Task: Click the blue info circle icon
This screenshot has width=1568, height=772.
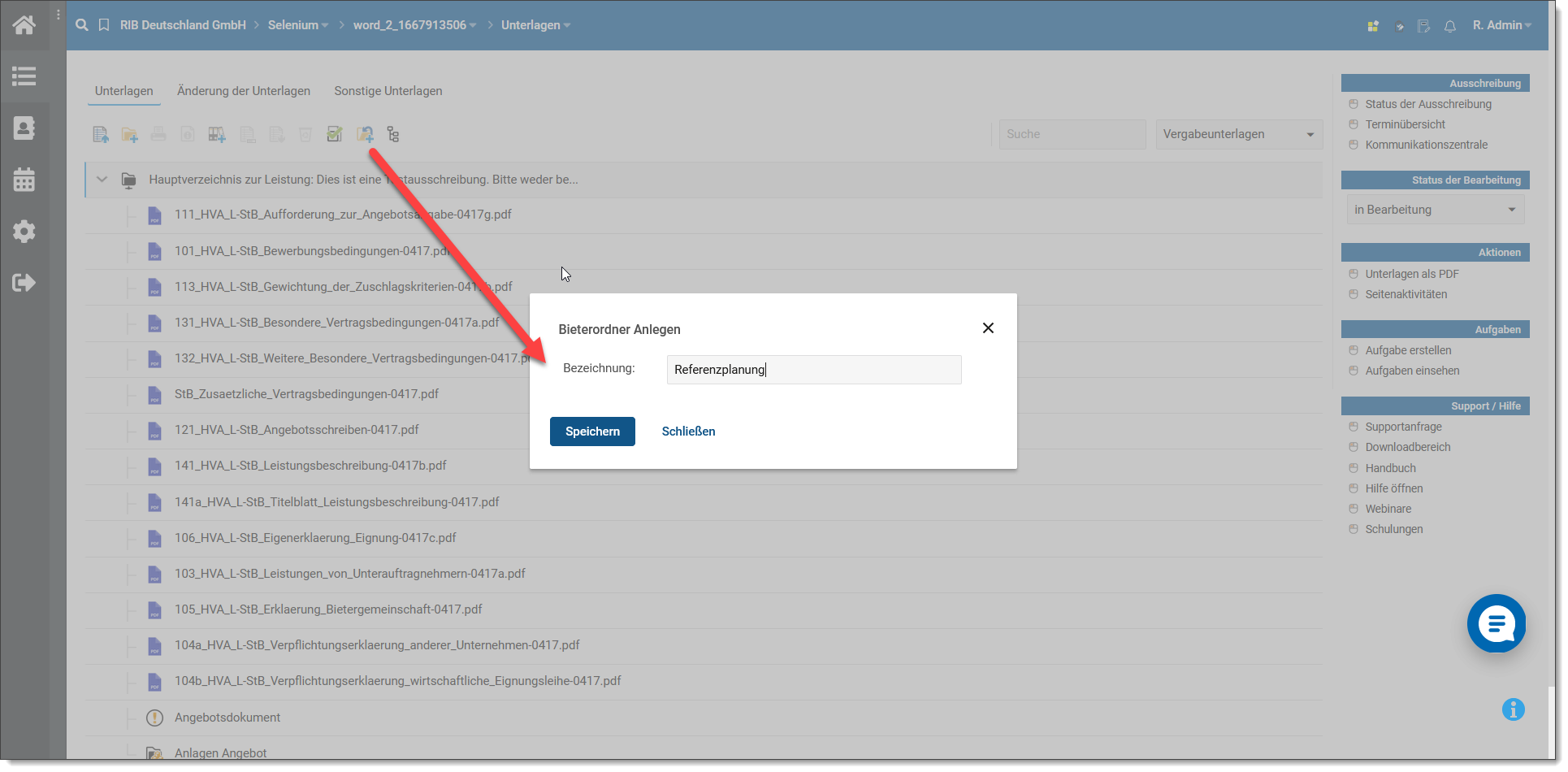Action: [1513, 709]
